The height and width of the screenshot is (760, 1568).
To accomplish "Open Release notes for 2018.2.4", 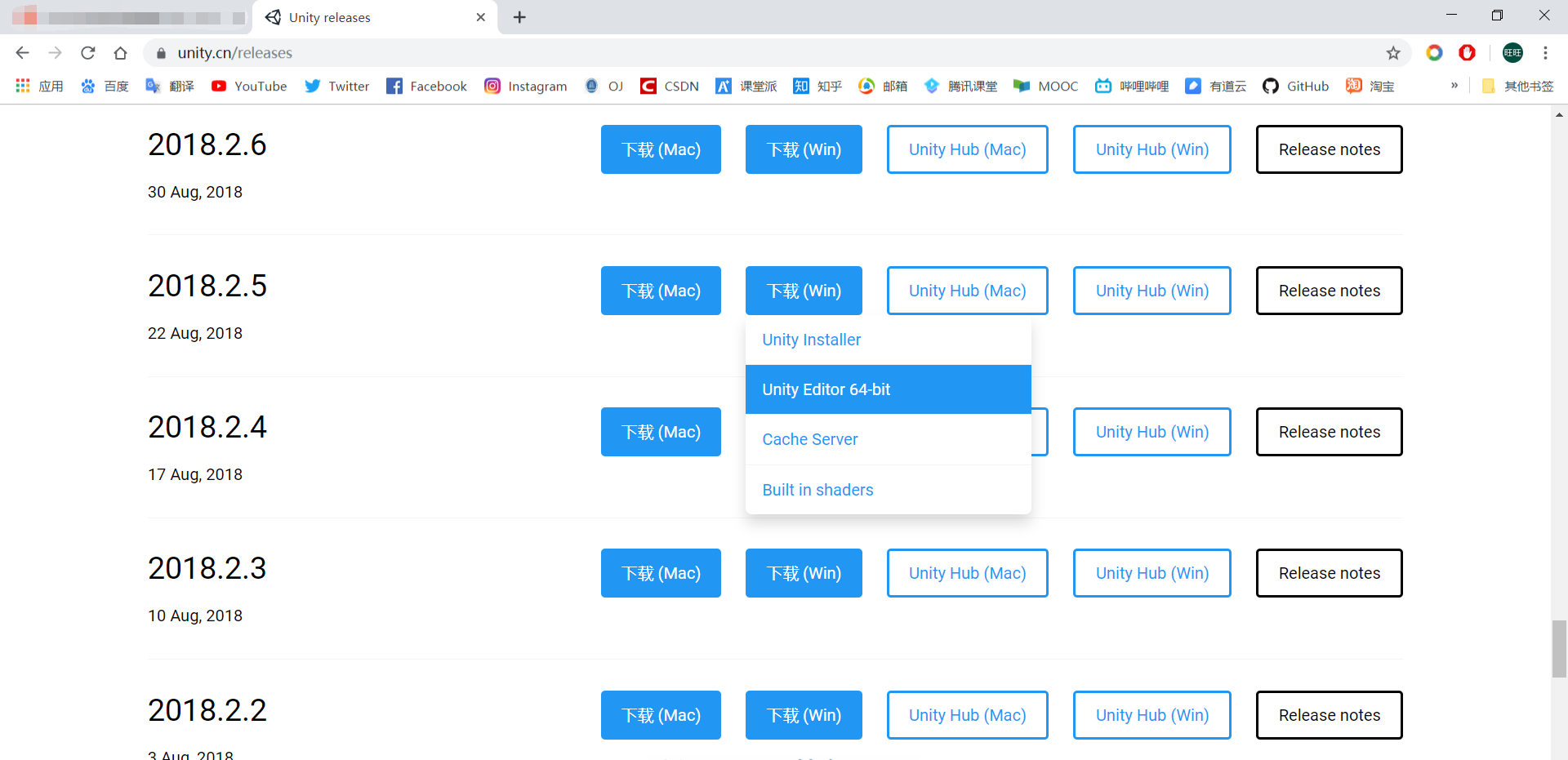I will [1330, 432].
